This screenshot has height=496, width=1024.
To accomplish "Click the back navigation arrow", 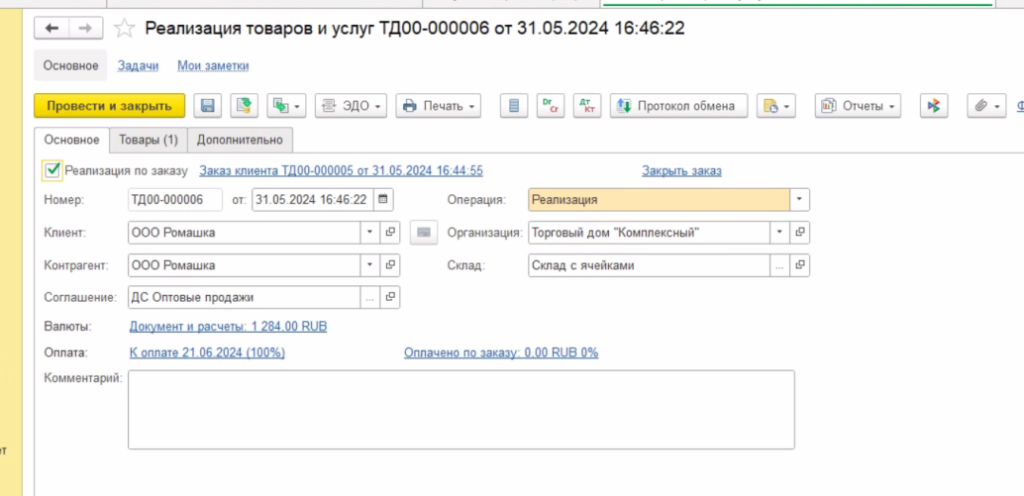I will pyautogui.click(x=53, y=29).
